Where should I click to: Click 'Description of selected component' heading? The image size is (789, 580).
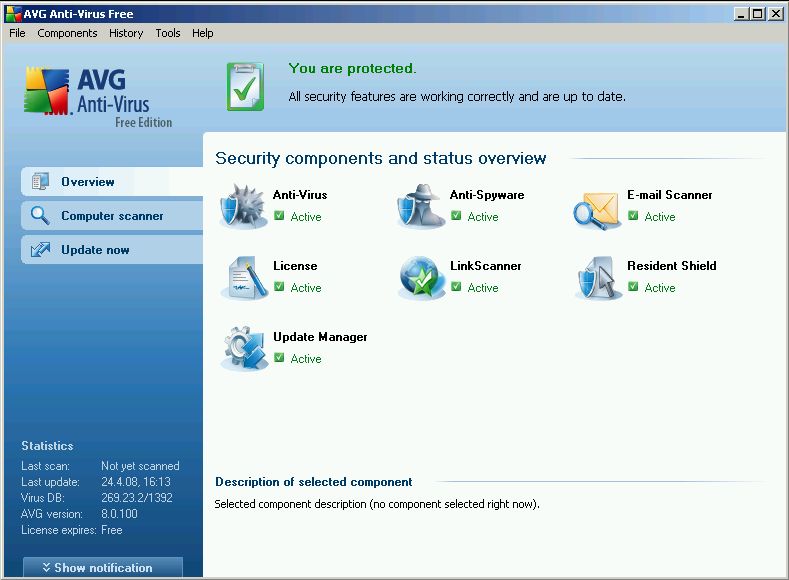(313, 482)
